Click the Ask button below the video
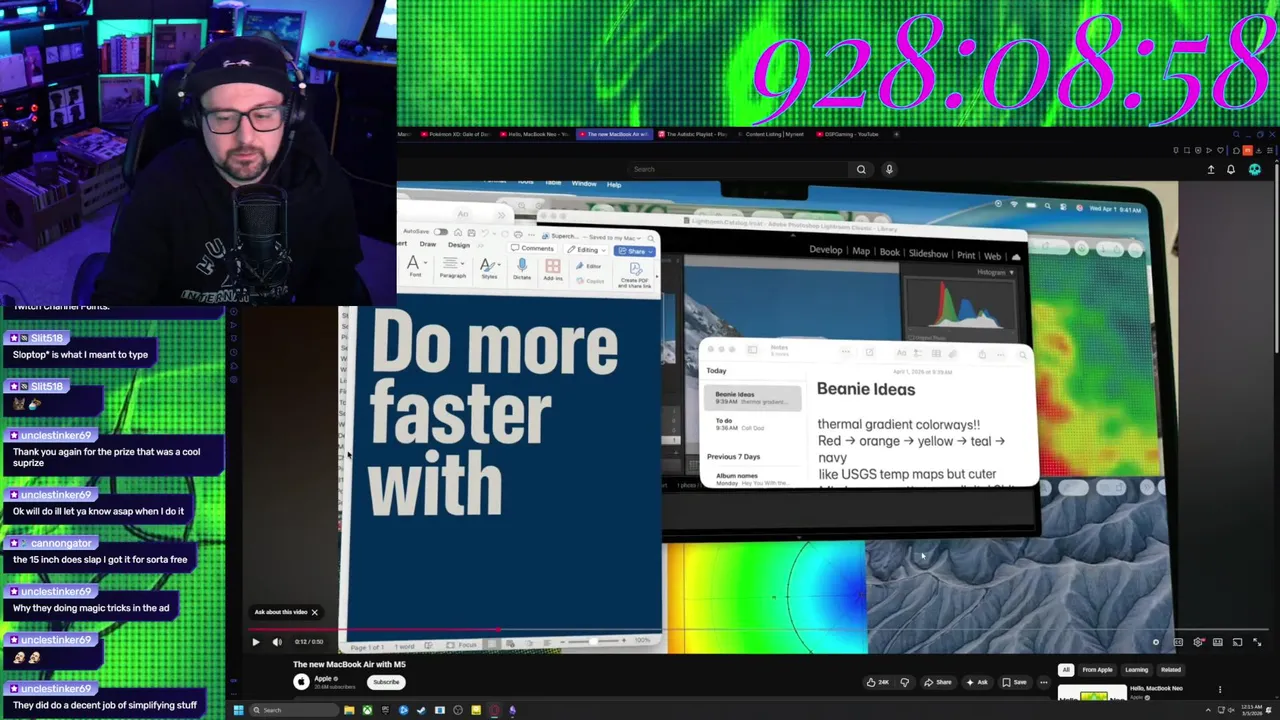Image resolution: width=1280 pixels, height=720 pixels. click(977, 682)
